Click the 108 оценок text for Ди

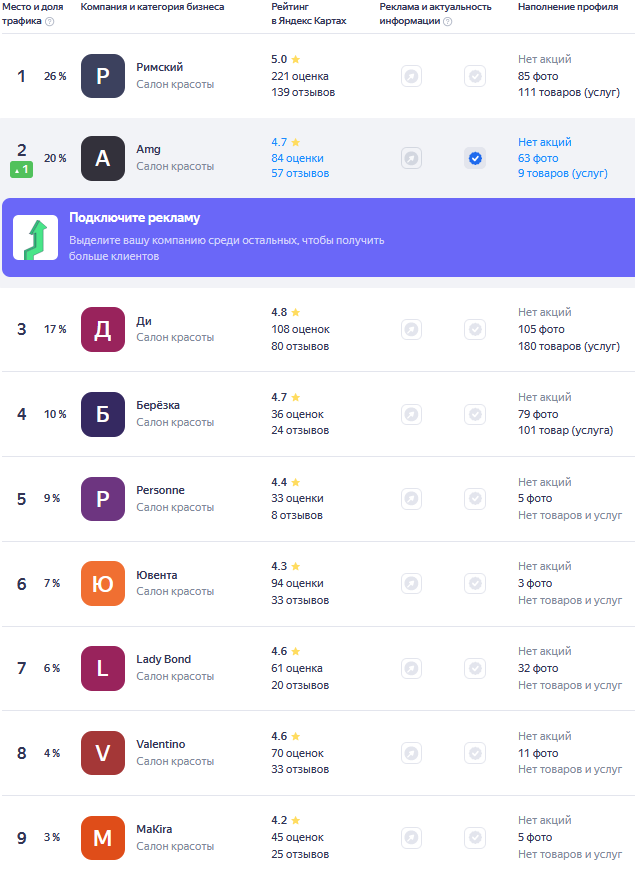300,330
